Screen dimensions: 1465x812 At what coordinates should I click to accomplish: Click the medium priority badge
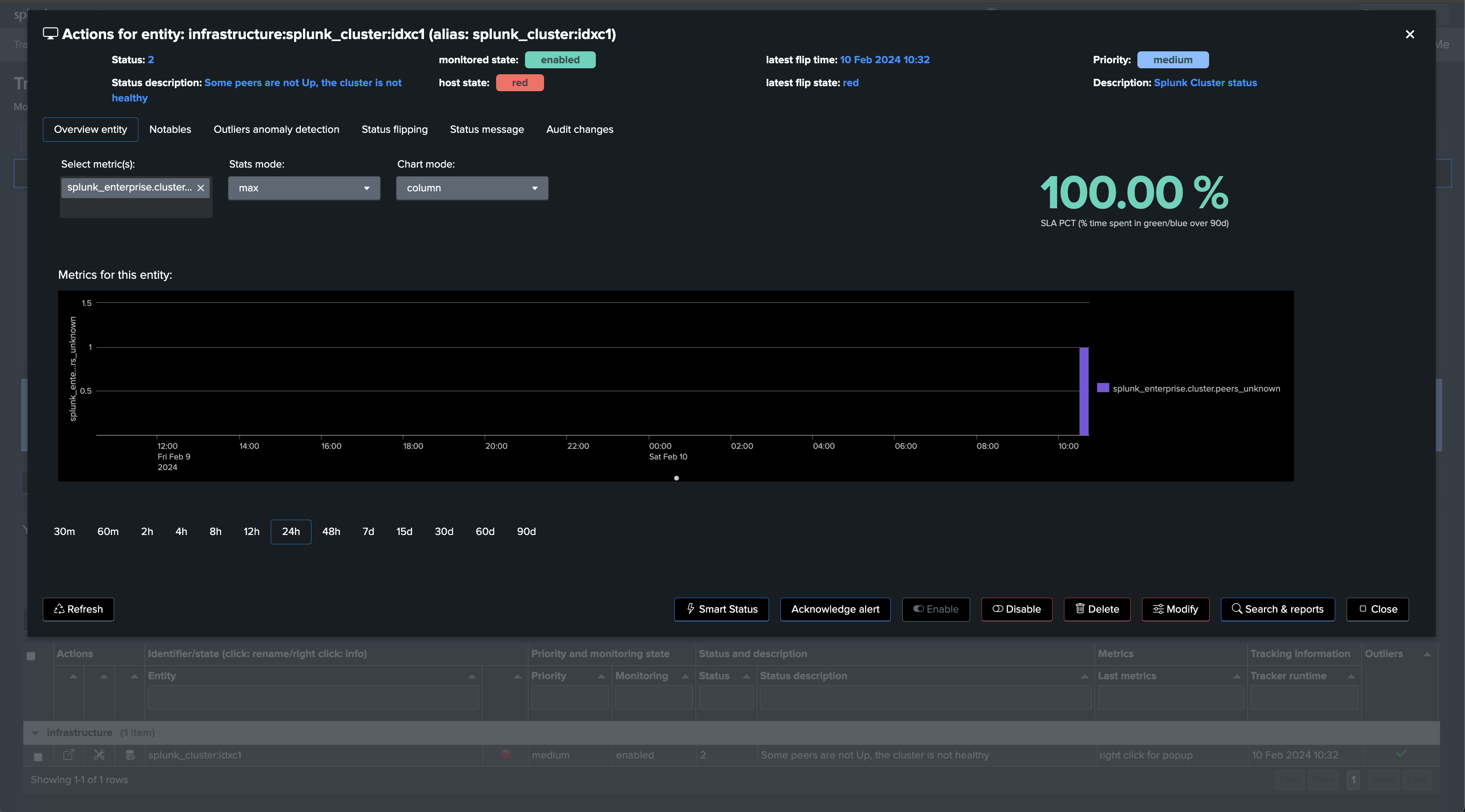pyautogui.click(x=1173, y=60)
